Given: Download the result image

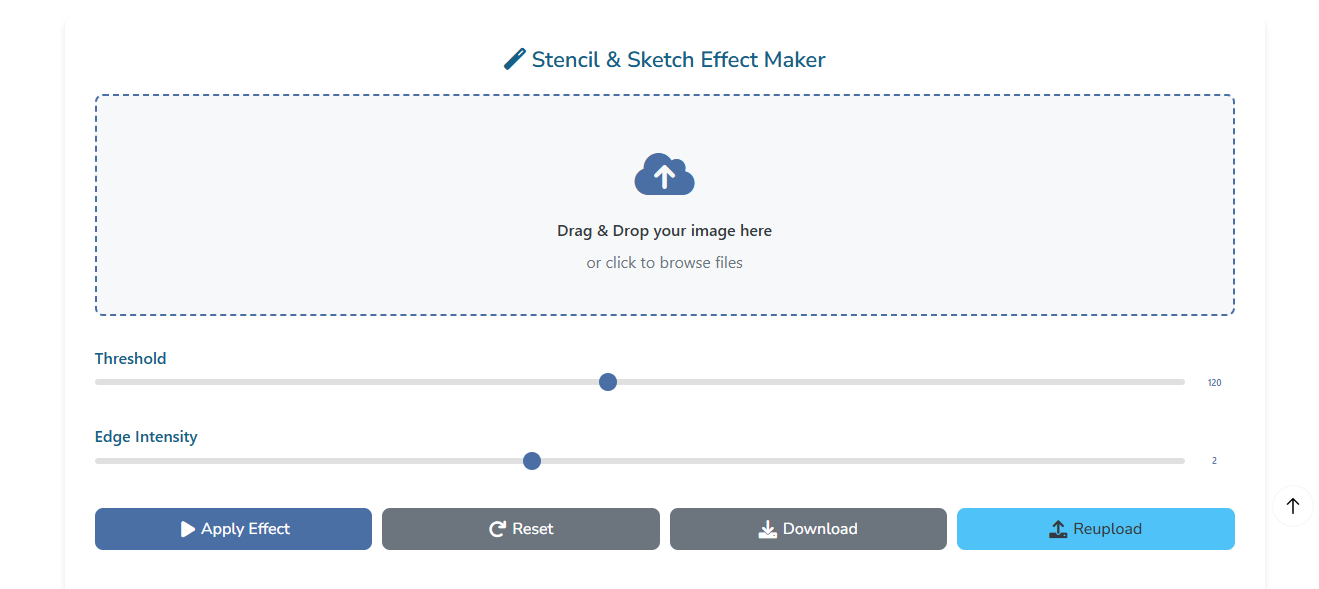Looking at the screenshot, I should (x=808, y=529).
